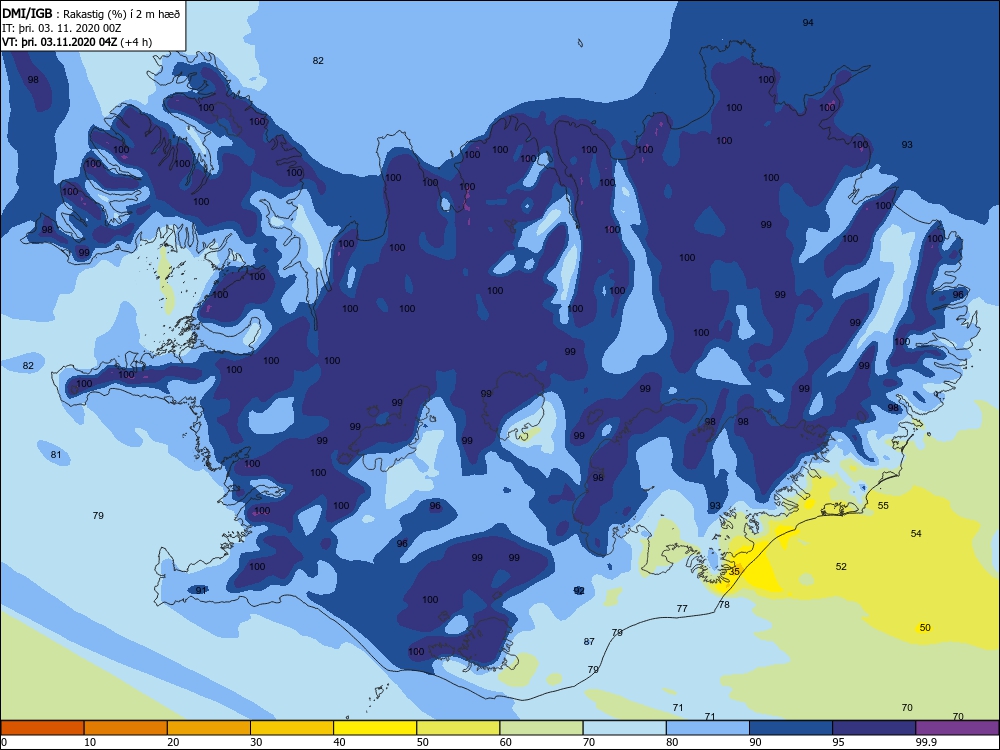Click the 55 humidity value off the south-east coast

(x=883, y=505)
